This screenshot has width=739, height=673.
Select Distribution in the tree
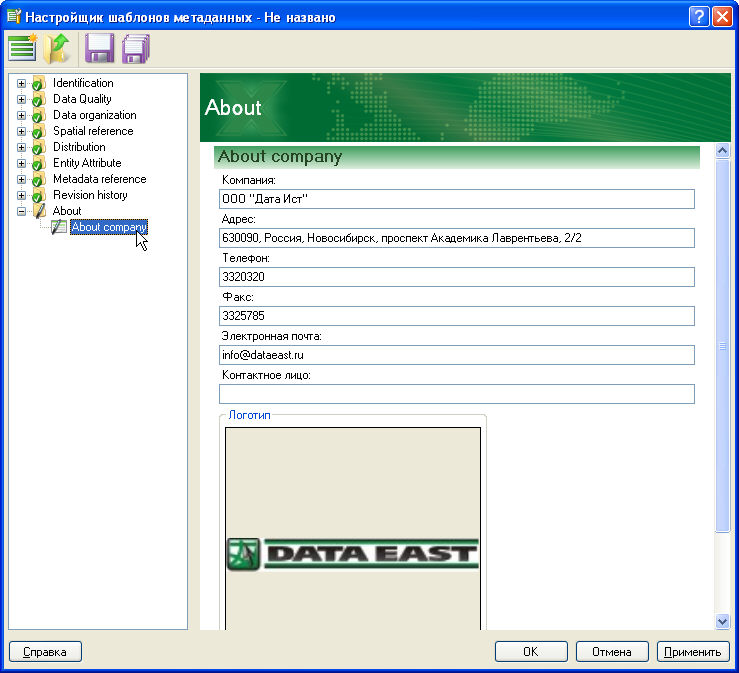(x=79, y=148)
